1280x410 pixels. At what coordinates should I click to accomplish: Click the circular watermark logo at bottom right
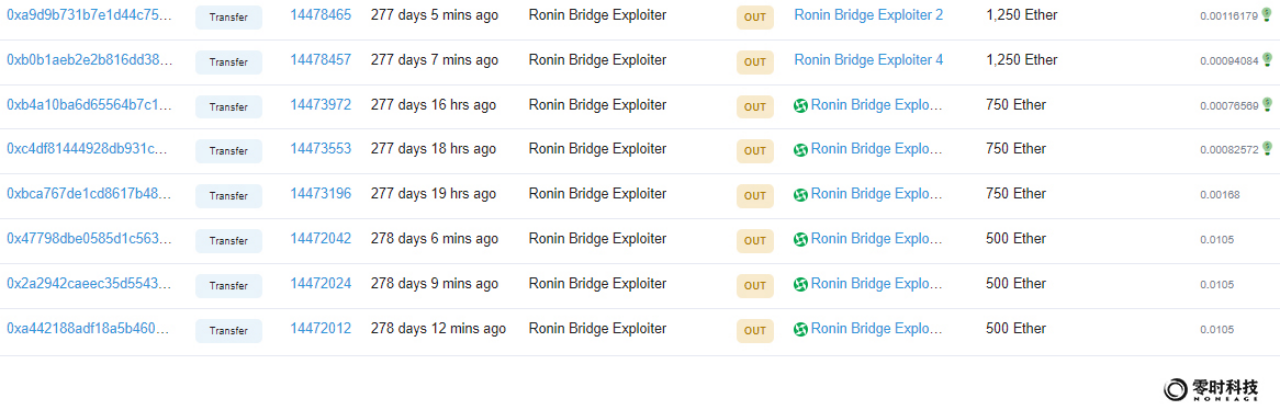(1176, 389)
